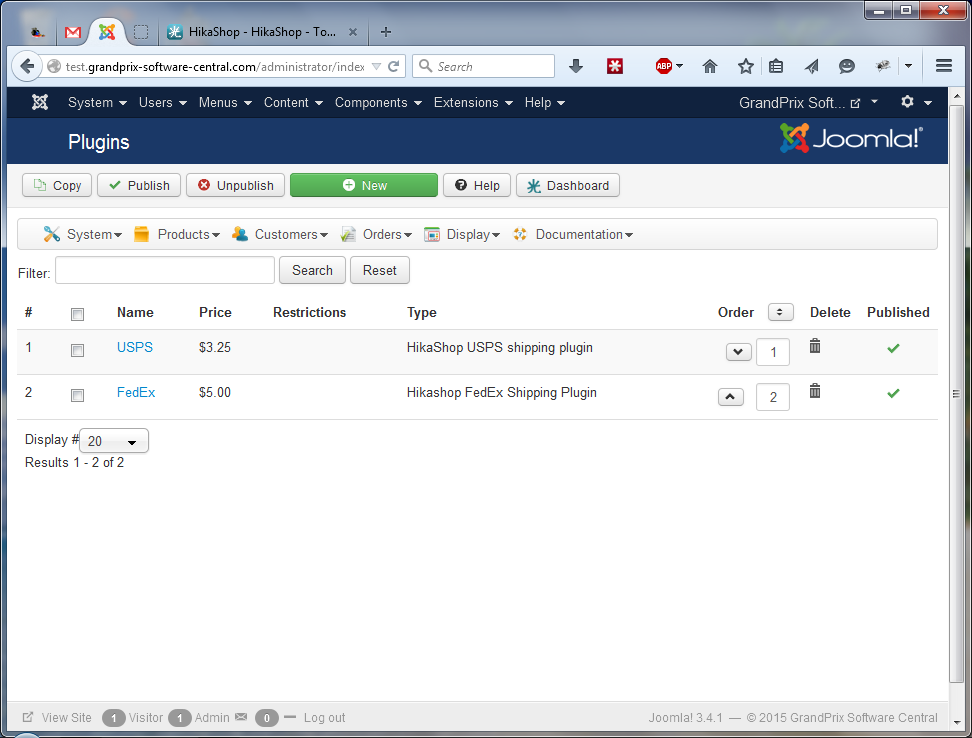The image size is (972, 738).
Task: Open the USPS plugin link
Action: pos(135,347)
